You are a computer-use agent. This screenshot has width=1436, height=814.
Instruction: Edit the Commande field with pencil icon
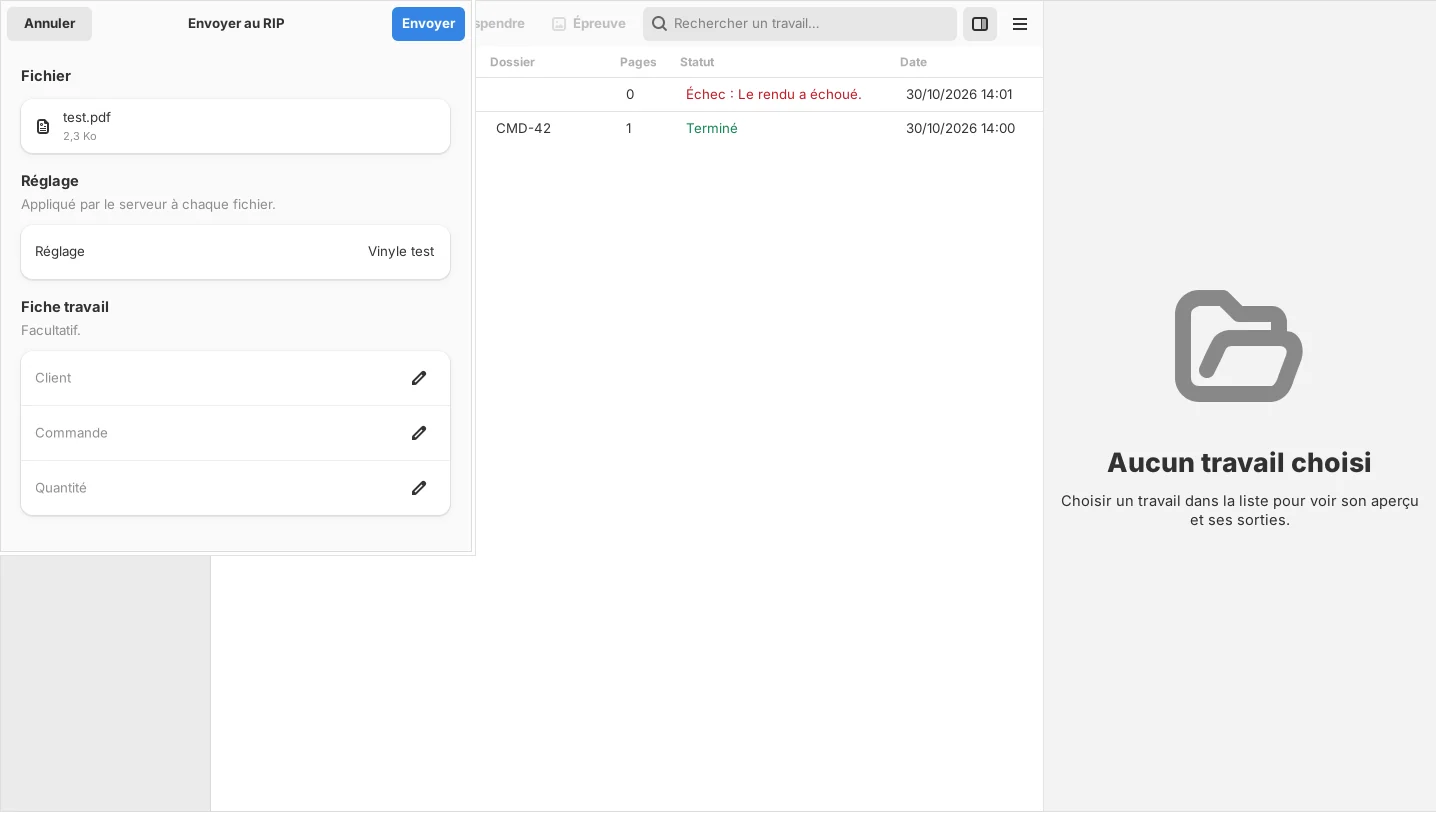419,433
